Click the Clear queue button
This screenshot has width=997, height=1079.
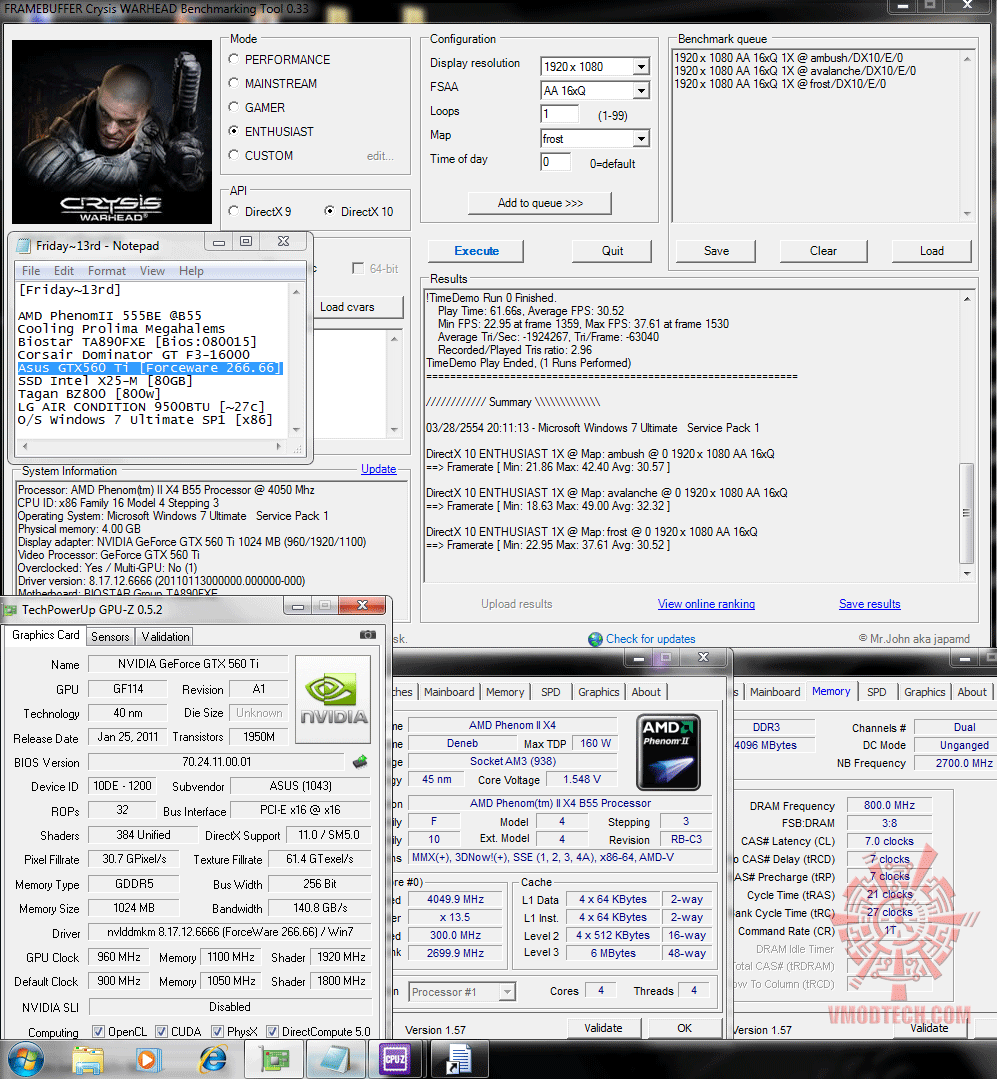point(824,251)
